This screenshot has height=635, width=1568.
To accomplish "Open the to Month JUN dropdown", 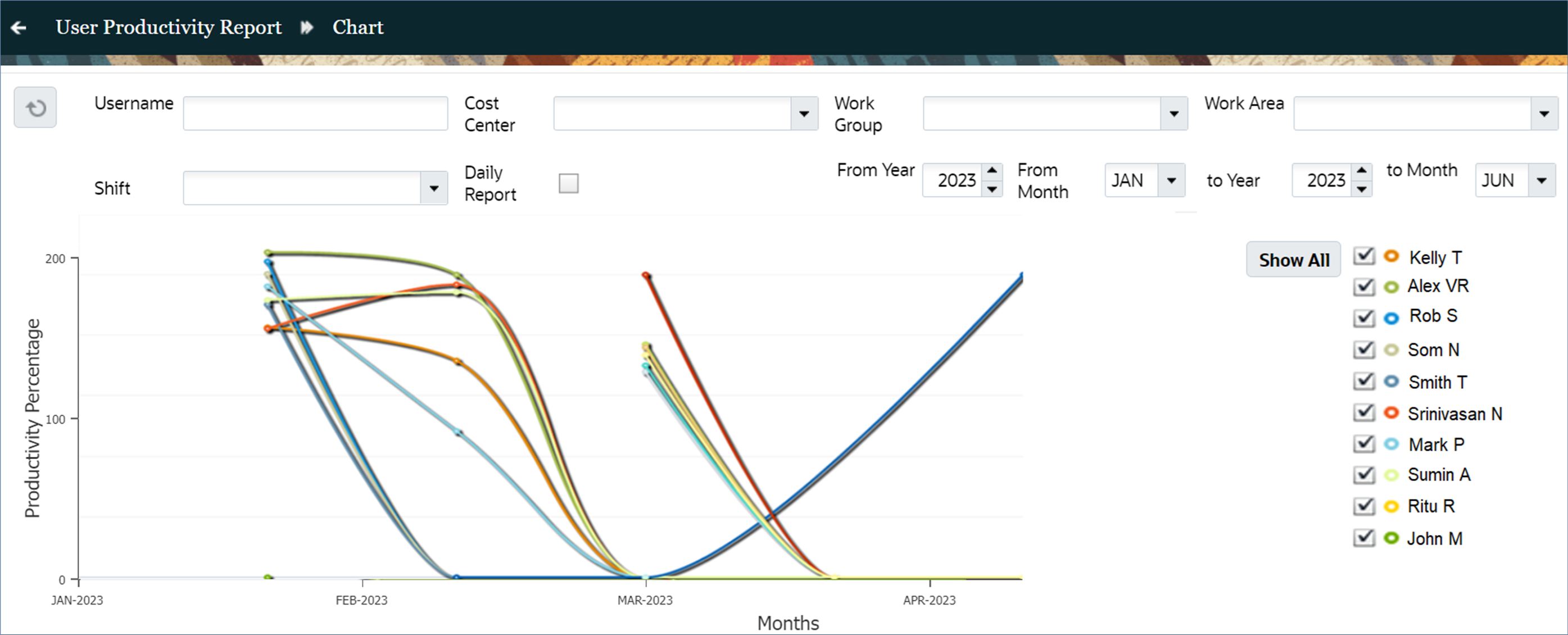I will click(x=1543, y=180).
